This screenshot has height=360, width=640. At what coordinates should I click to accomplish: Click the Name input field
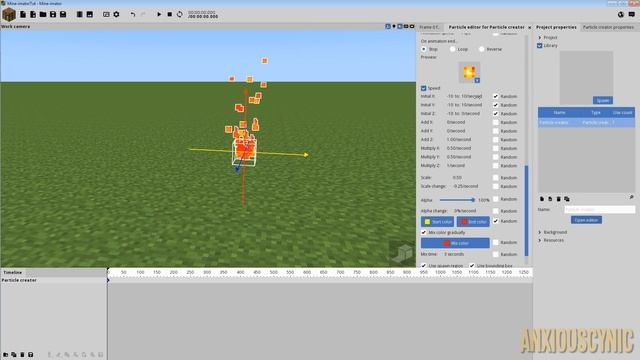600,209
